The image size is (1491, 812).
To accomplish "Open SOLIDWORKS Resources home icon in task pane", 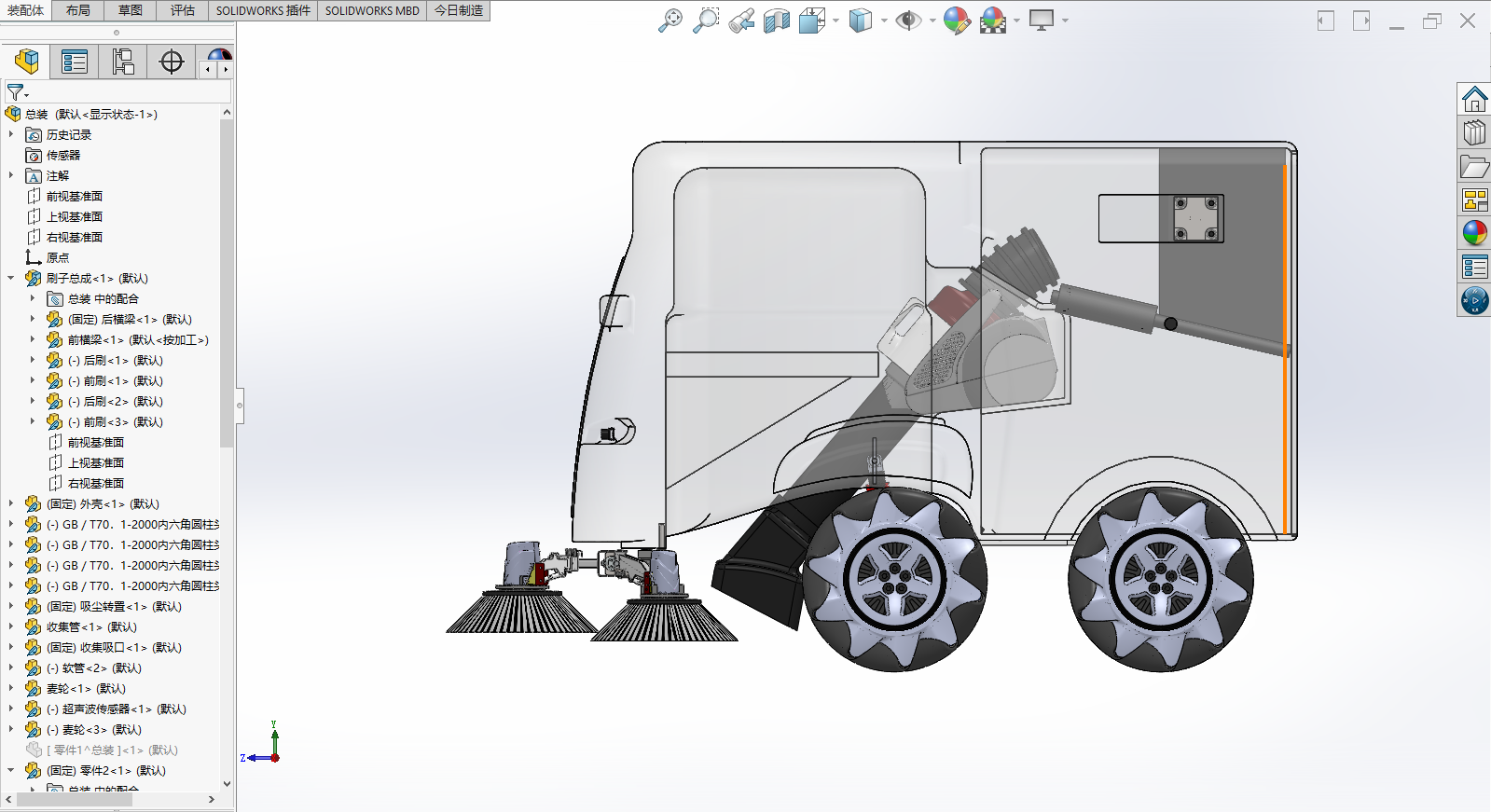I will (1474, 99).
